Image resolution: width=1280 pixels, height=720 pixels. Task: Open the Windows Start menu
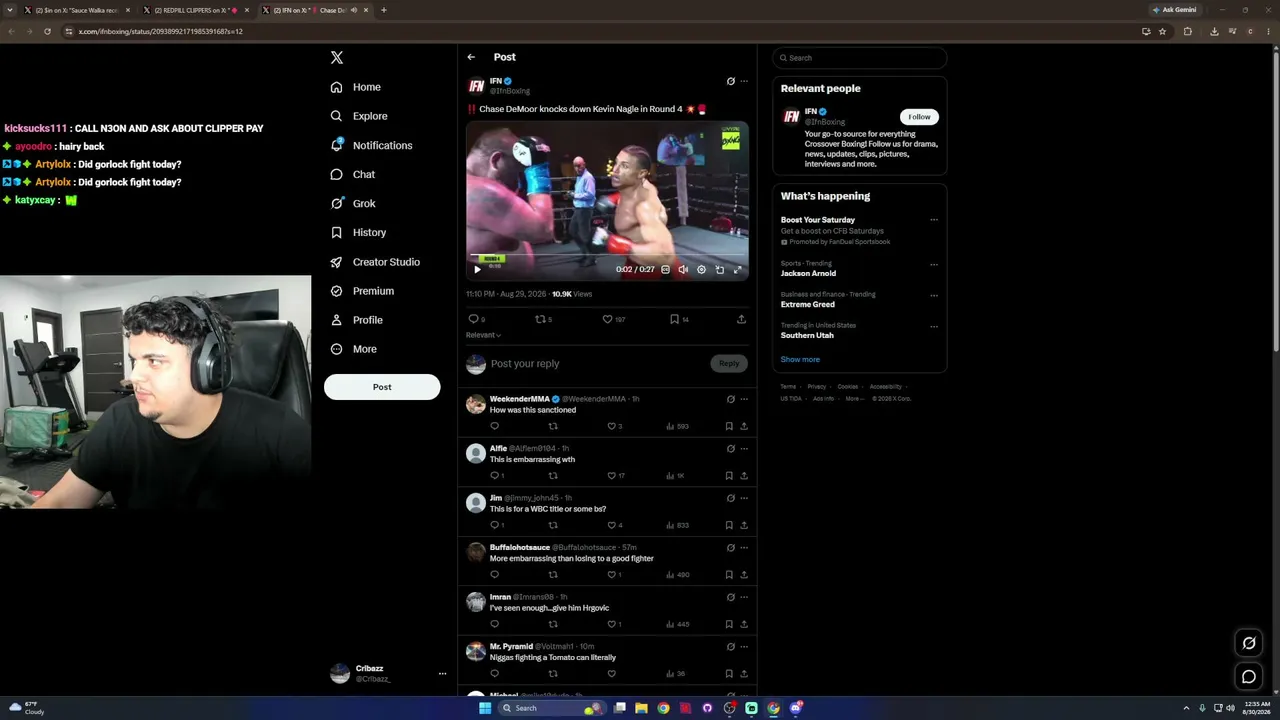point(485,708)
